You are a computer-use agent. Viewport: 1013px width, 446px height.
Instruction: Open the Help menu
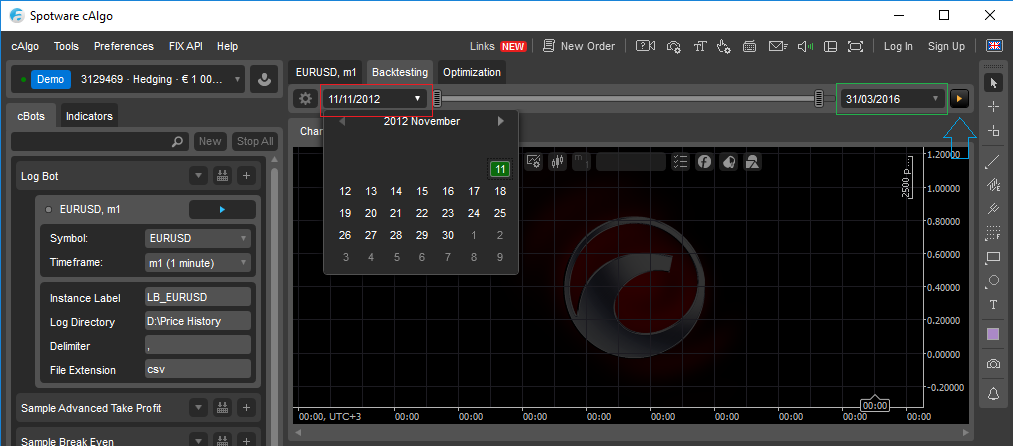(227, 46)
